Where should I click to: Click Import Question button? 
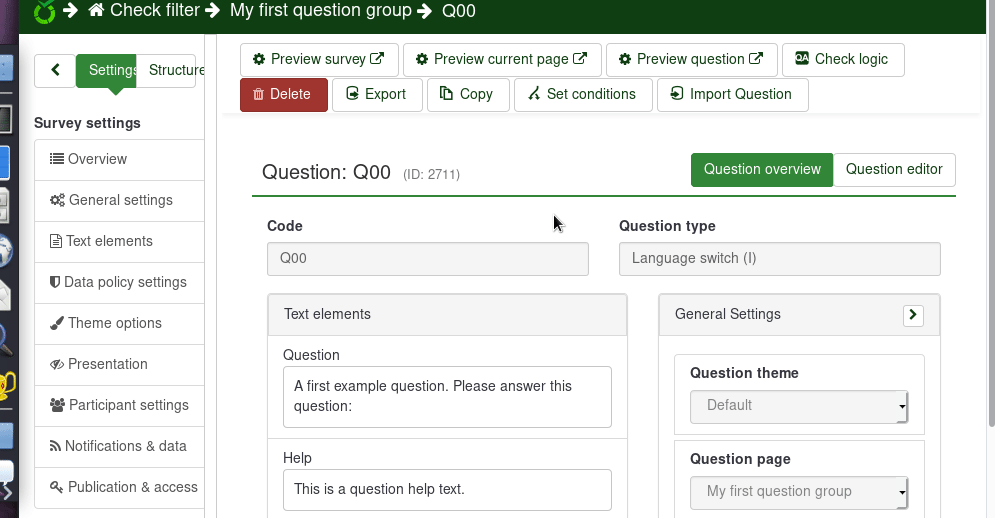click(732, 94)
